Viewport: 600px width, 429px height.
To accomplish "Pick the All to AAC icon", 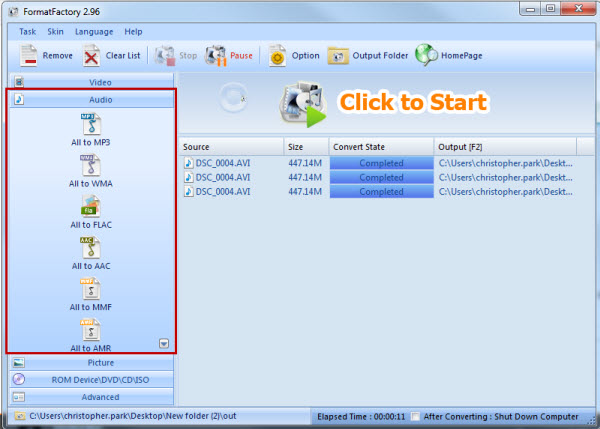I will (x=90, y=247).
